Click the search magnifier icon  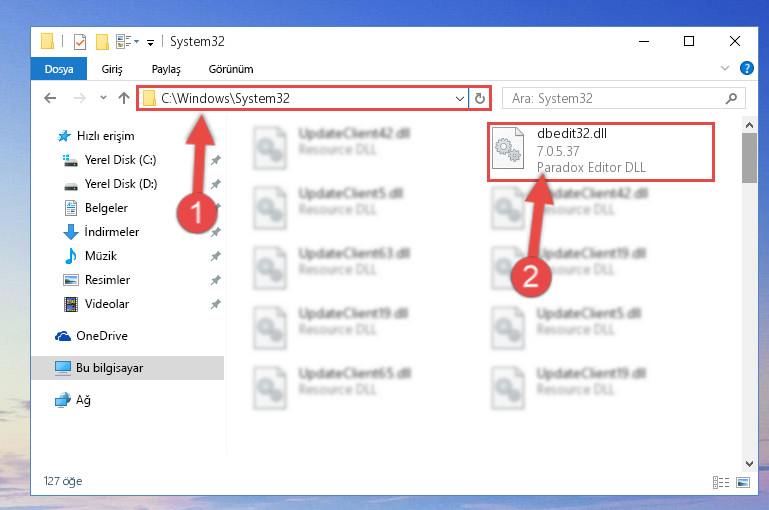731,99
